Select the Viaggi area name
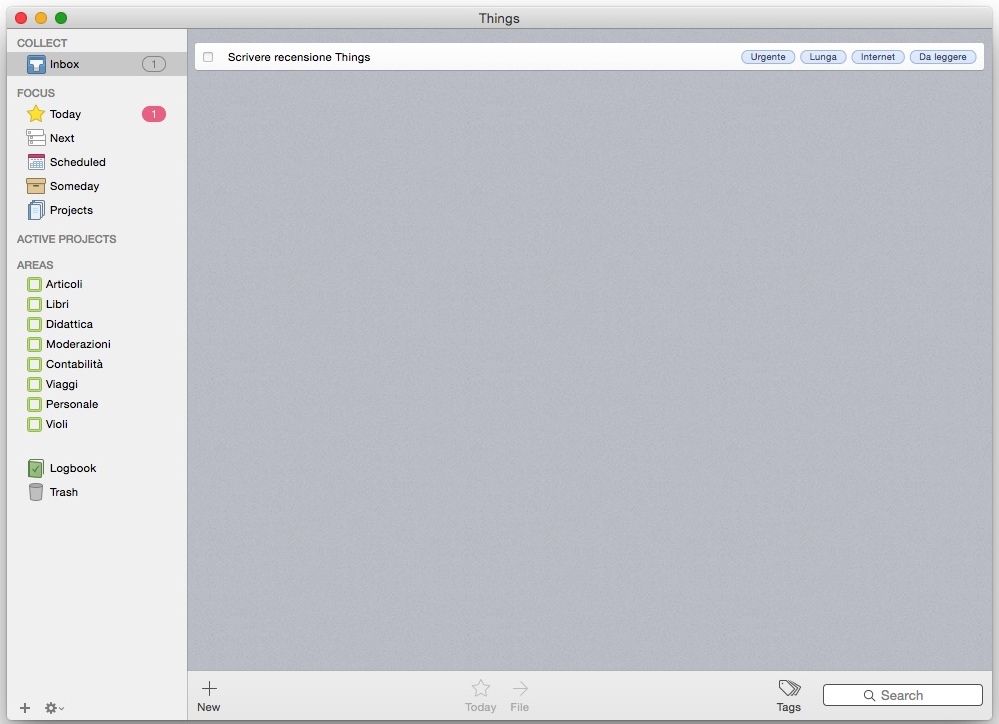The width and height of the screenshot is (999, 724). pos(62,384)
